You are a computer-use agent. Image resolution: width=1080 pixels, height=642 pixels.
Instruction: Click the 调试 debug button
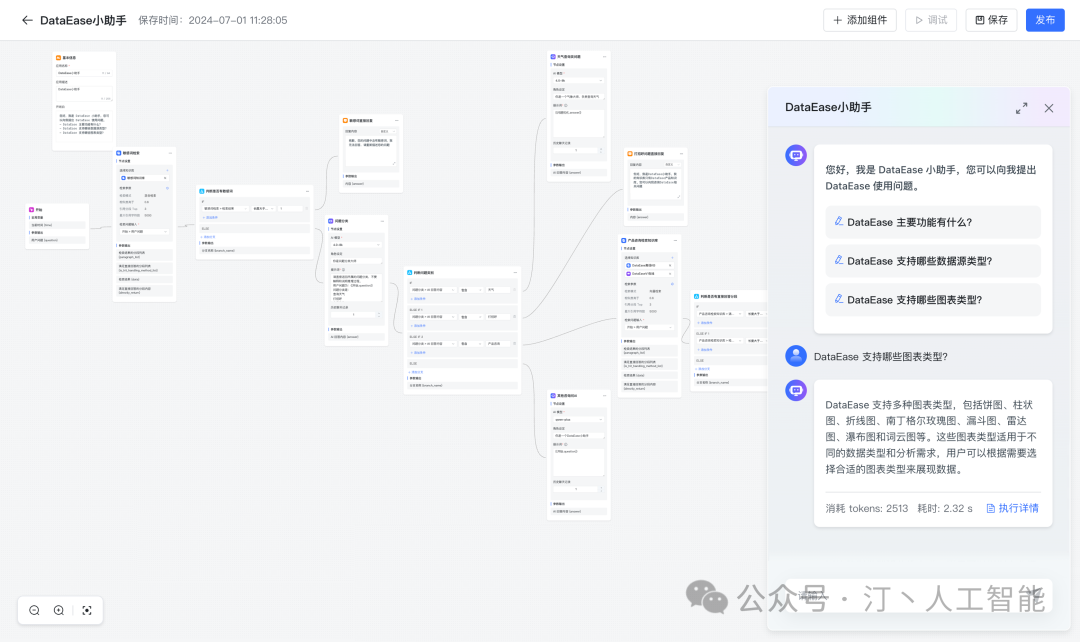[930, 19]
